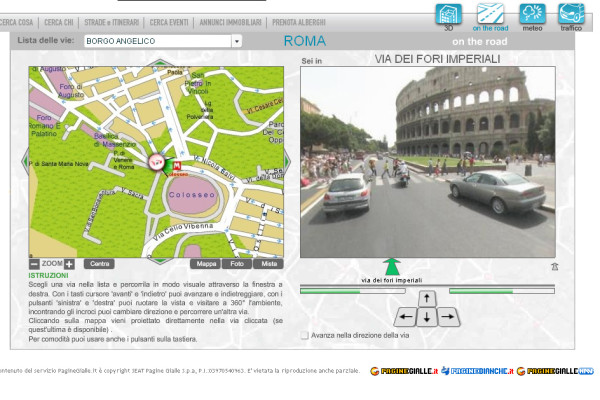Image resolution: width=600 pixels, height=400 pixels.
Task: Switch map to Foto view
Action: pos(237,264)
